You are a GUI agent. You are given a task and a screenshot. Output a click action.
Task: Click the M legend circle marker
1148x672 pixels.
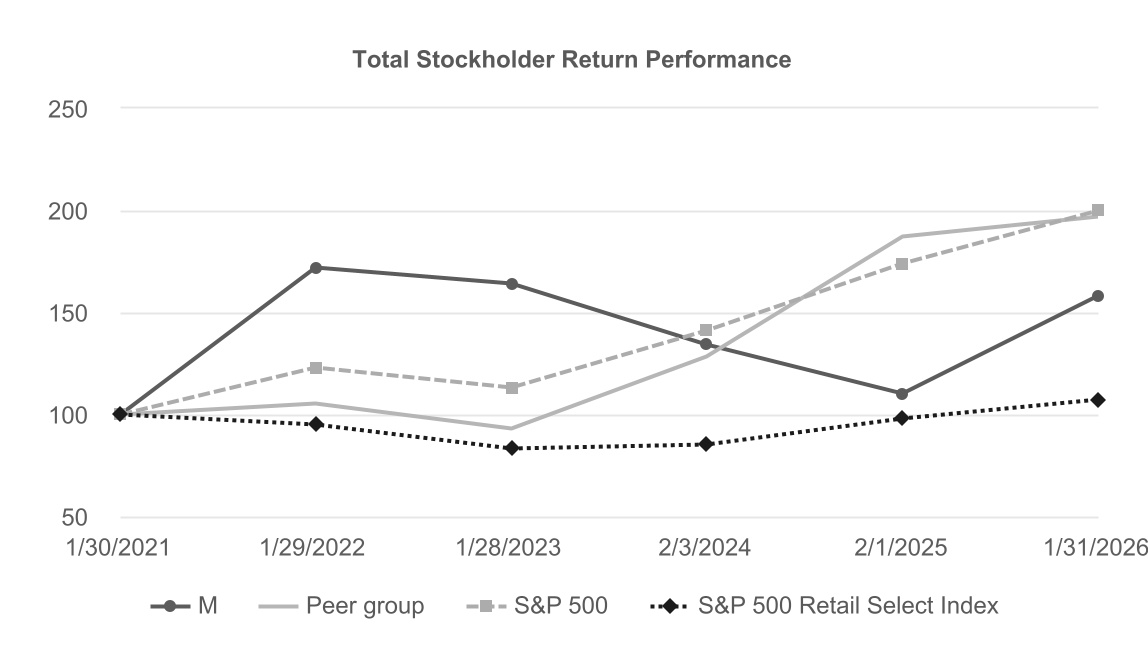coord(170,606)
